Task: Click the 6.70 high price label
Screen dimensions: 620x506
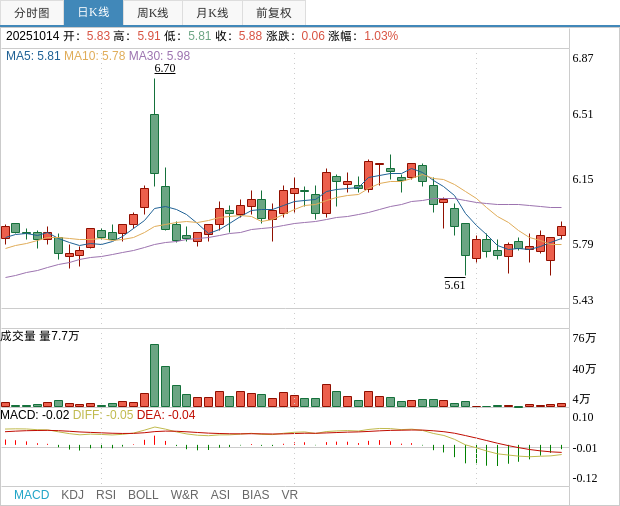Action: pyautogui.click(x=165, y=68)
